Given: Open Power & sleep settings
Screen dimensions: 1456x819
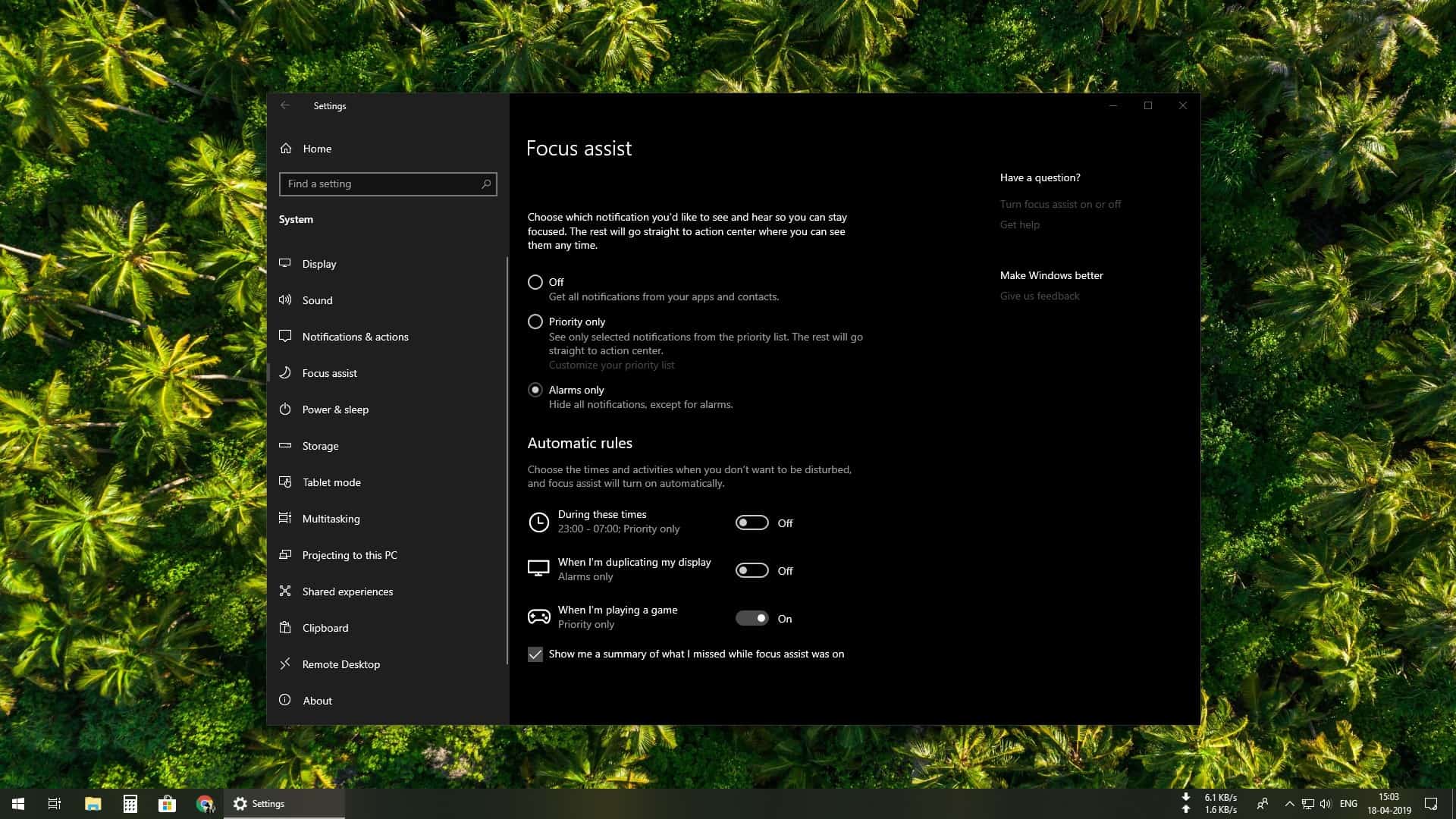Looking at the screenshot, I should coord(285,409).
